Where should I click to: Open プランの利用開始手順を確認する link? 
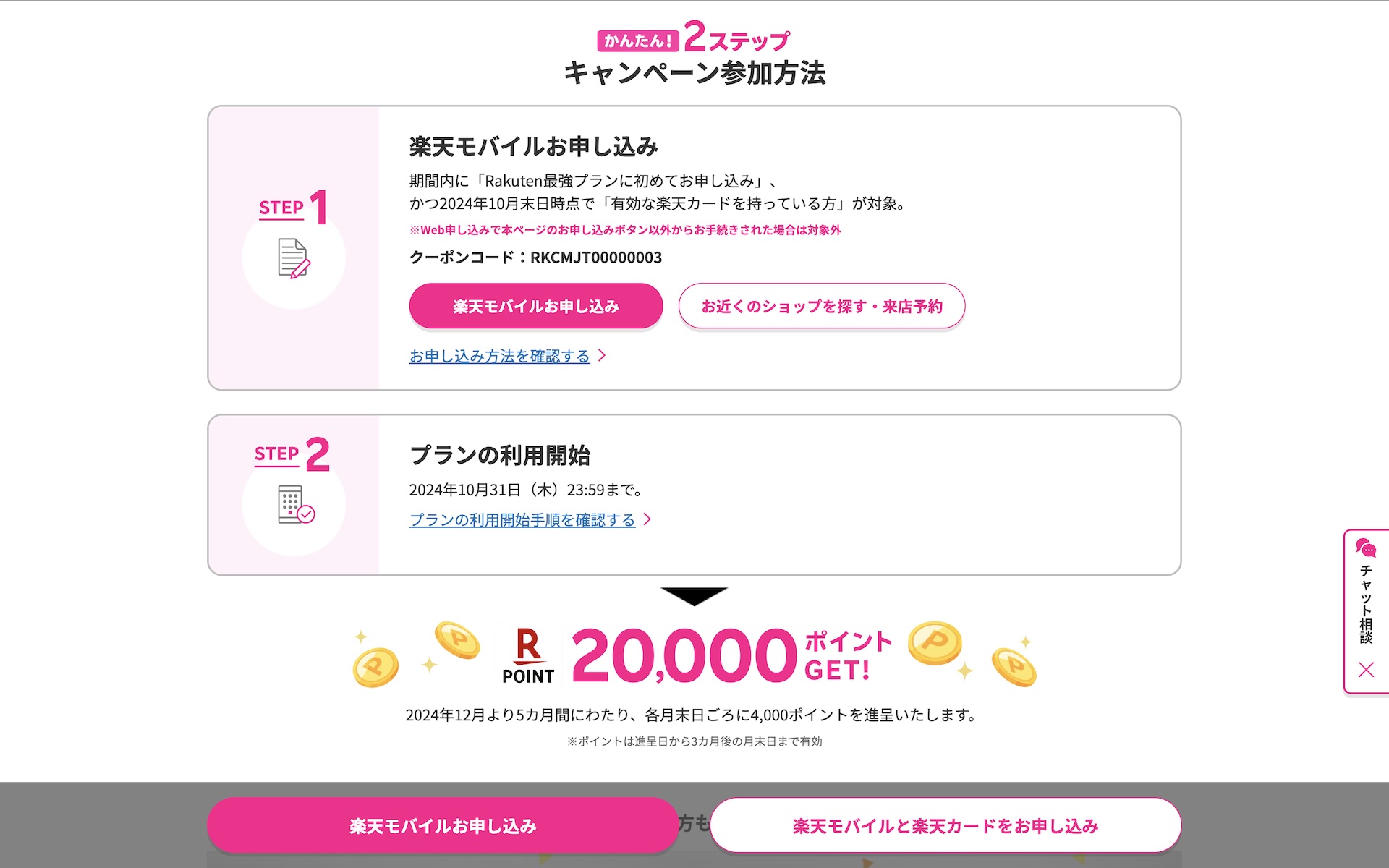click(x=522, y=519)
